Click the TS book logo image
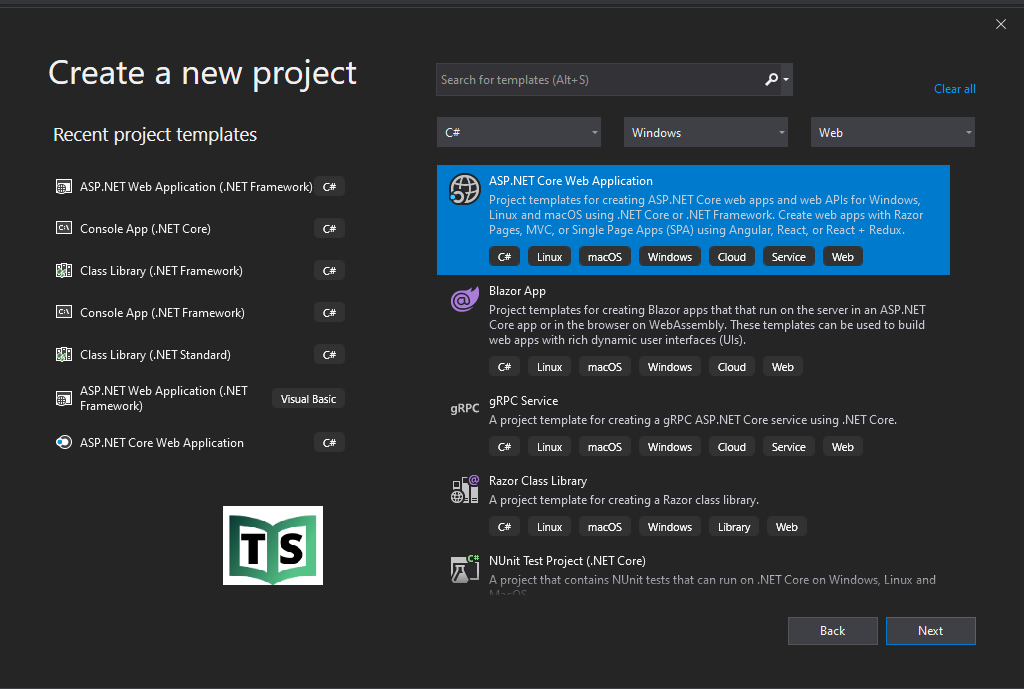Viewport: 1024px width, 689px height. click(272, 545)
